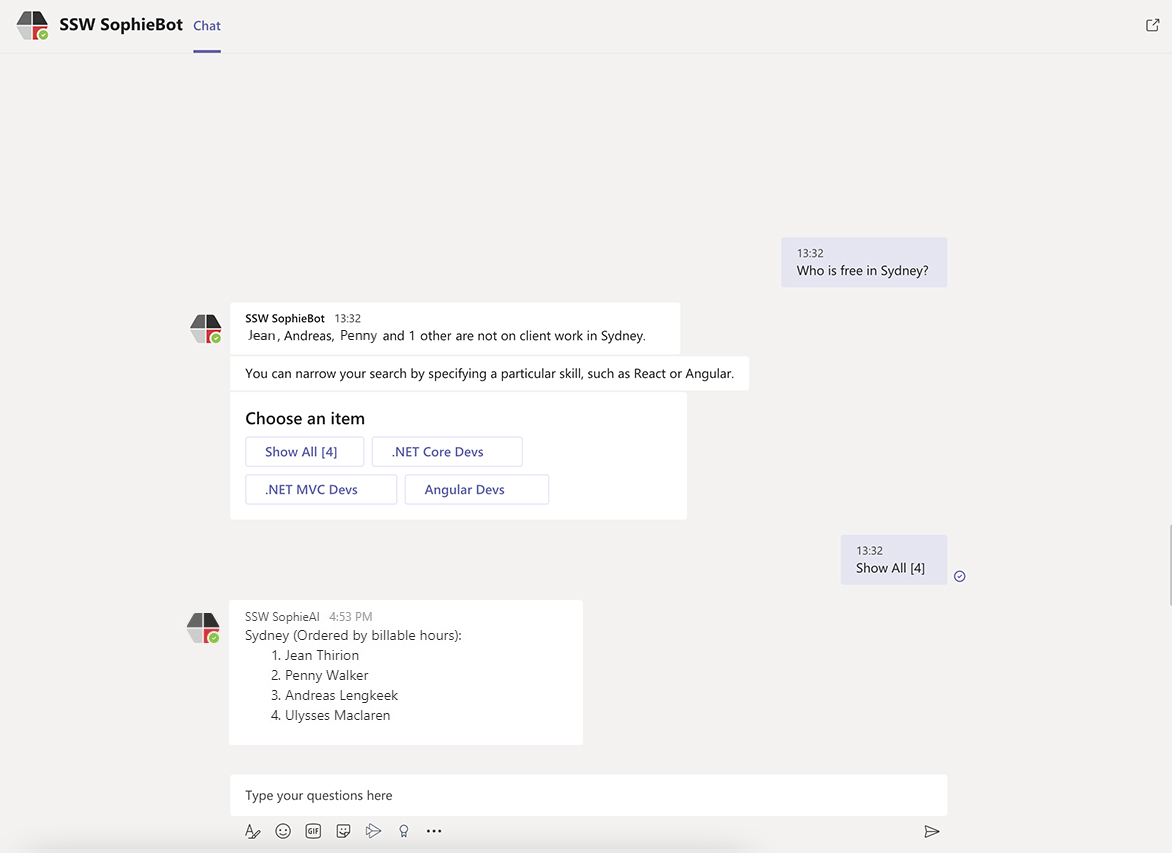Screen dimensions: 1172x853
Task: Open more messaging extensions (three dots)
Action: [x=434, y=831]
